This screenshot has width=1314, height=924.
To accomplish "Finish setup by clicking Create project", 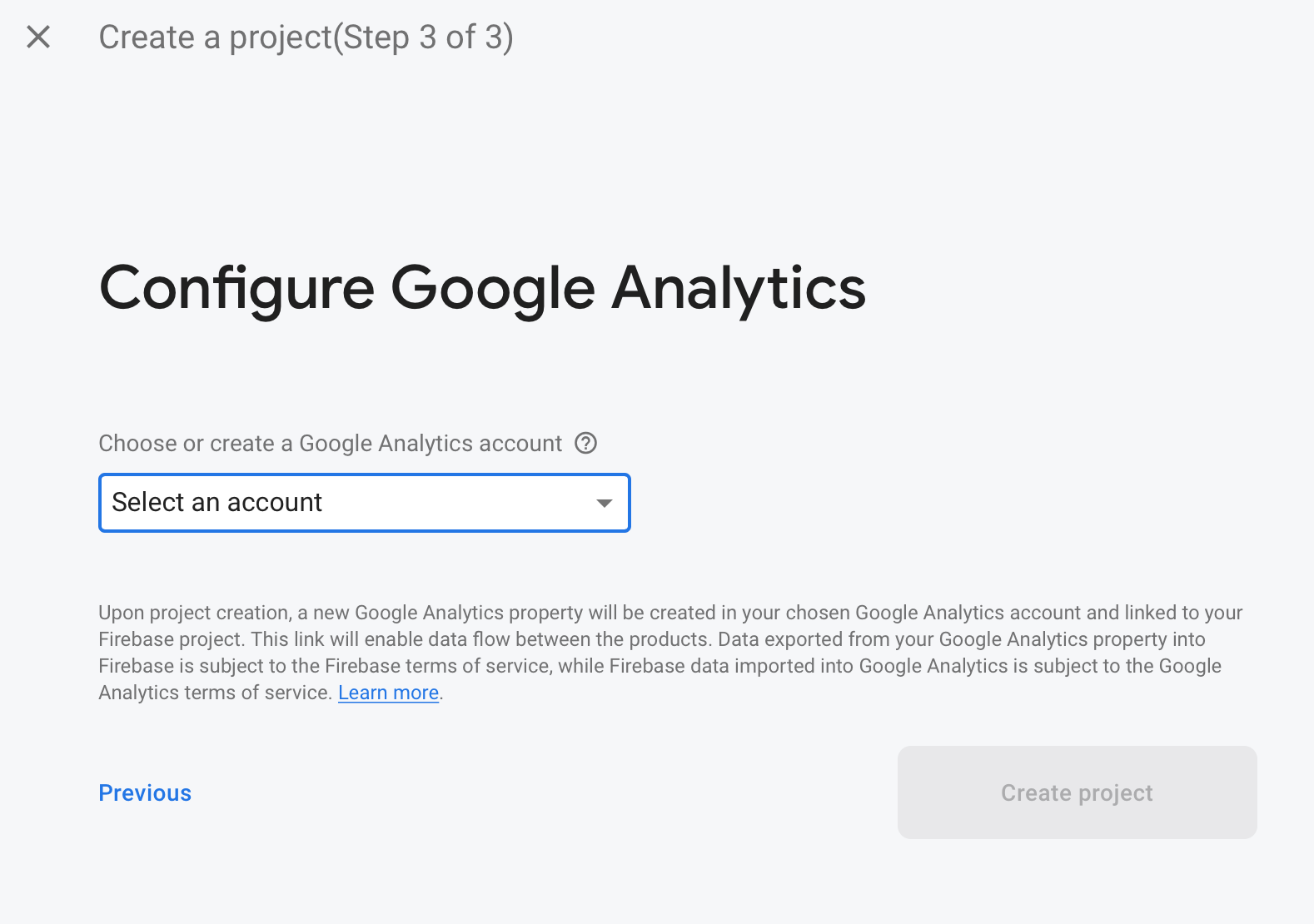I will point(1077,792).
